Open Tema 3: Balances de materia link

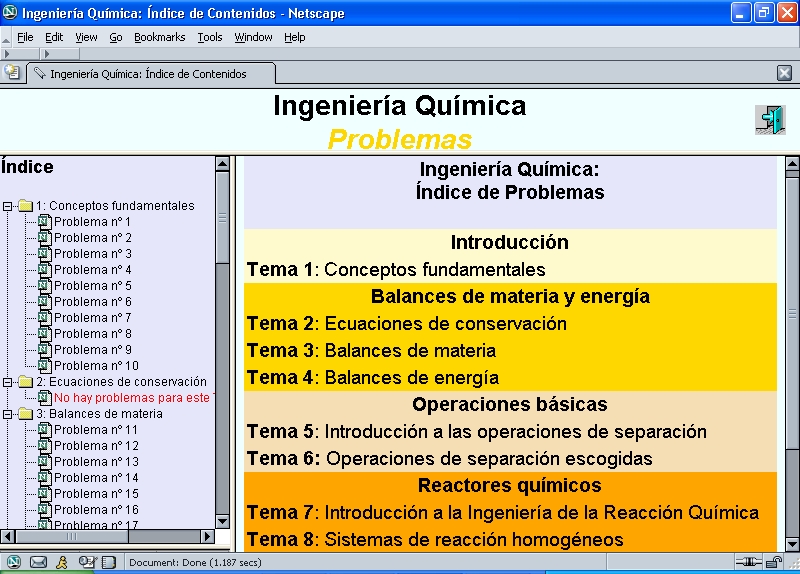pyautogui.click(x=371, y=351)
